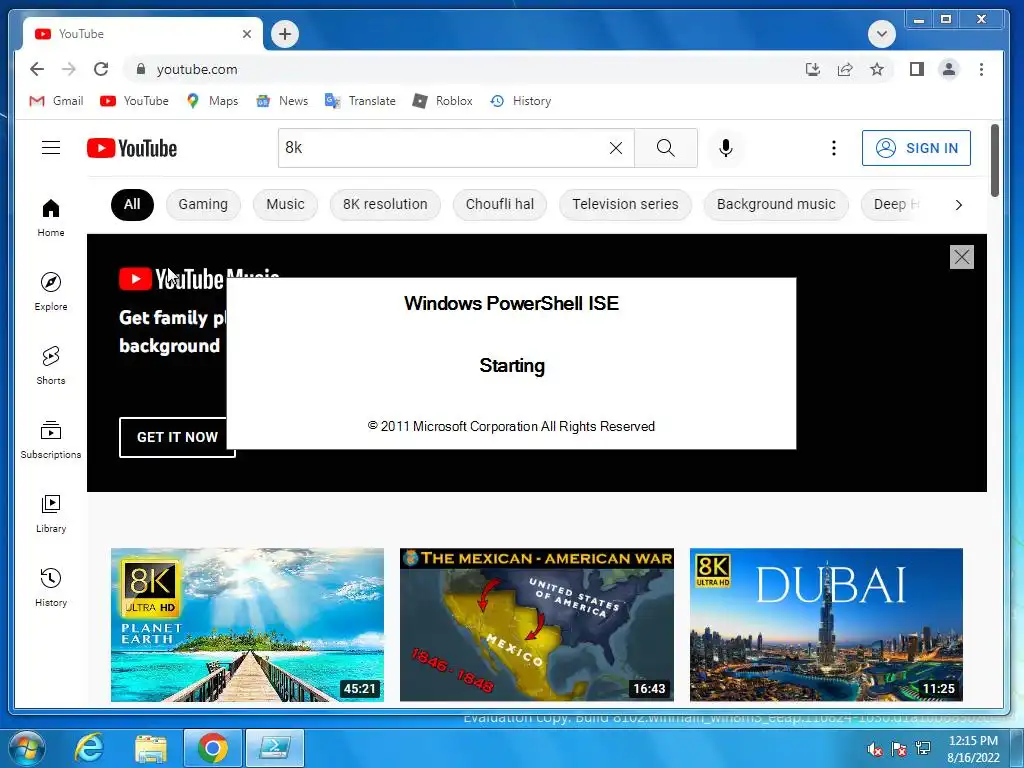This screenshot has height=768, width=1024.
Task: Open Maps bookmark
Action: point(212,101)
